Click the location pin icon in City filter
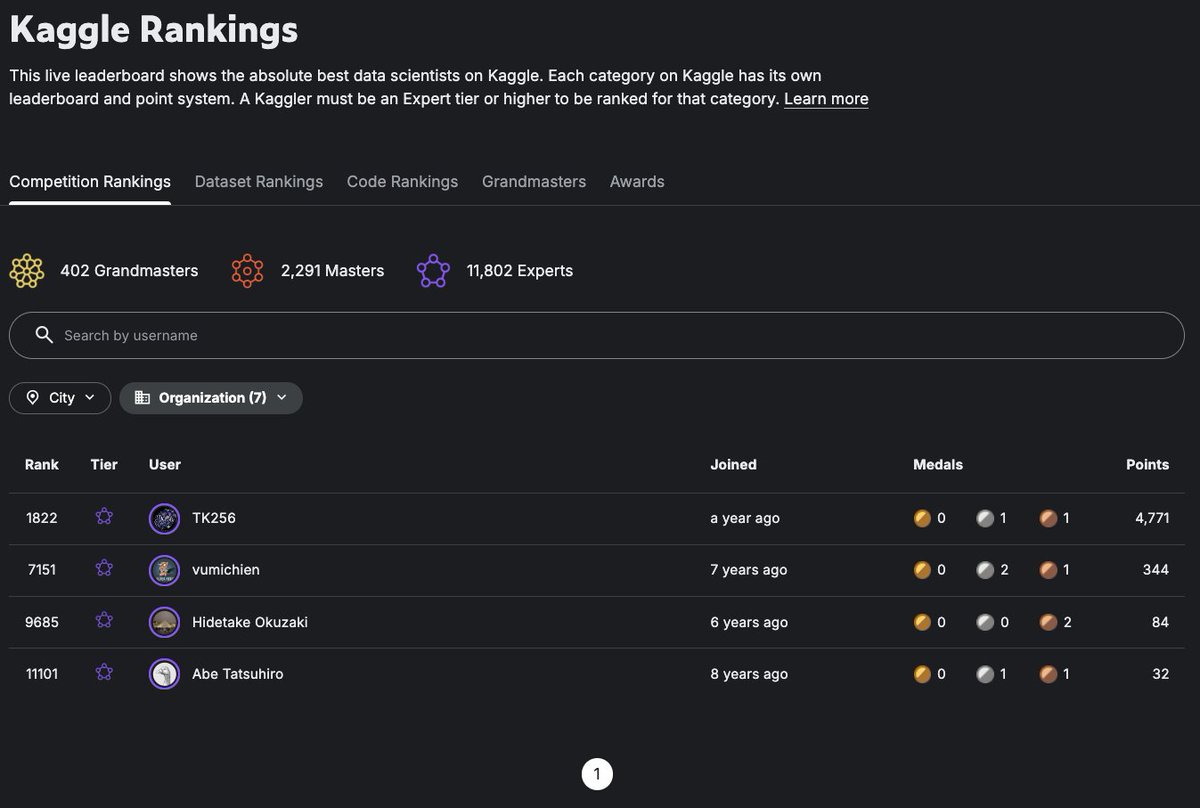Screen dimensions: 1200x808 pos(32,397)
